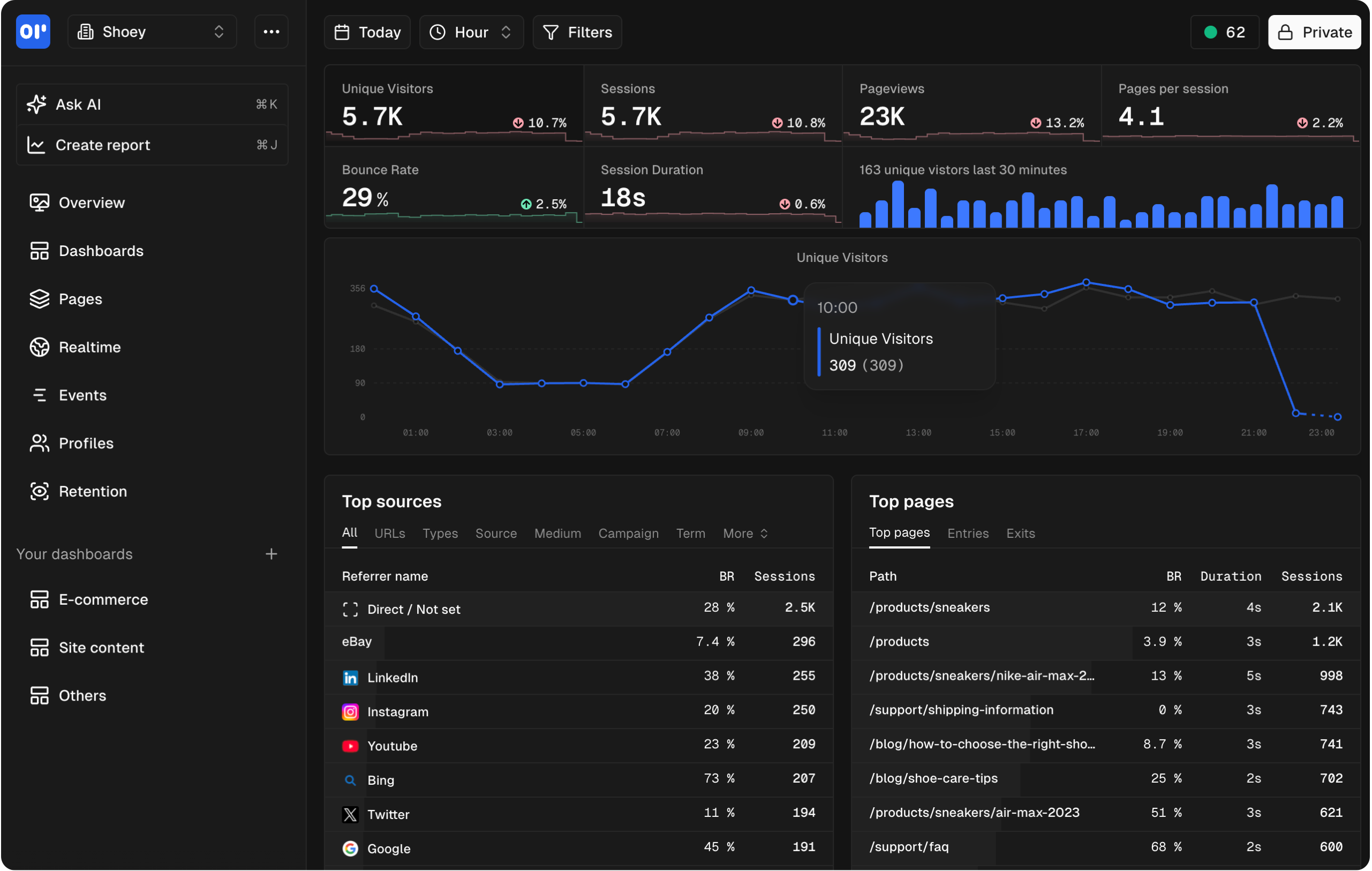Image resolution: width=1372 pixels, height=871 pixels.
Task: Open the Events panel
Action: 82,394
